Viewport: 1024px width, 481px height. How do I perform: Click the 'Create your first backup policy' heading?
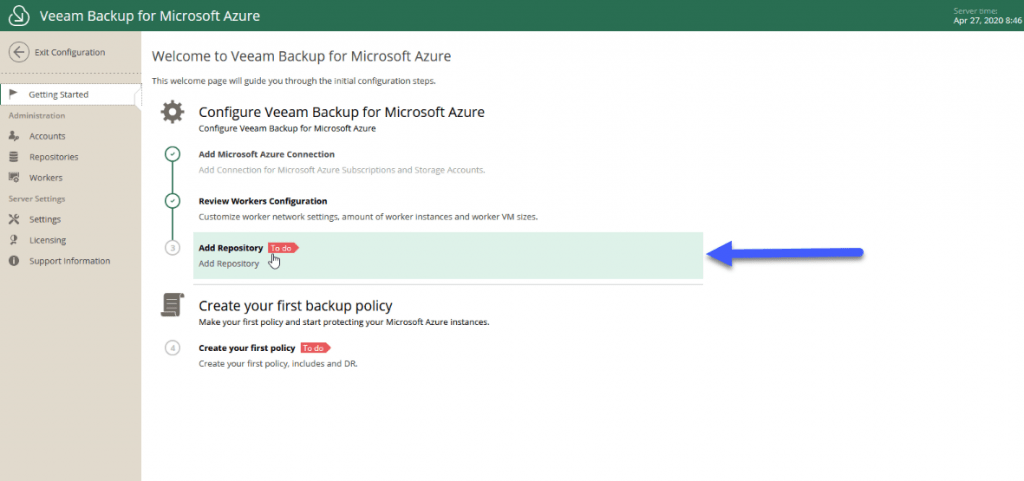pyautogui.click(x=295, y=305)
